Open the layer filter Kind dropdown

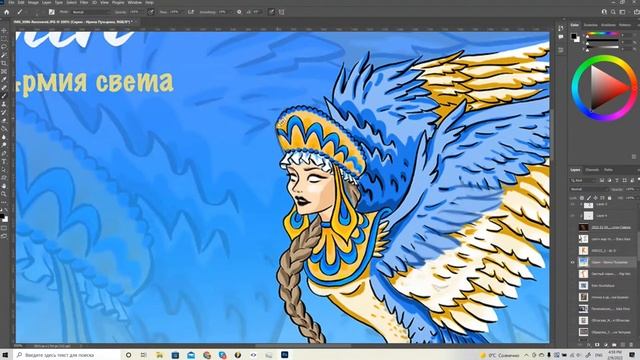point(583,180)
